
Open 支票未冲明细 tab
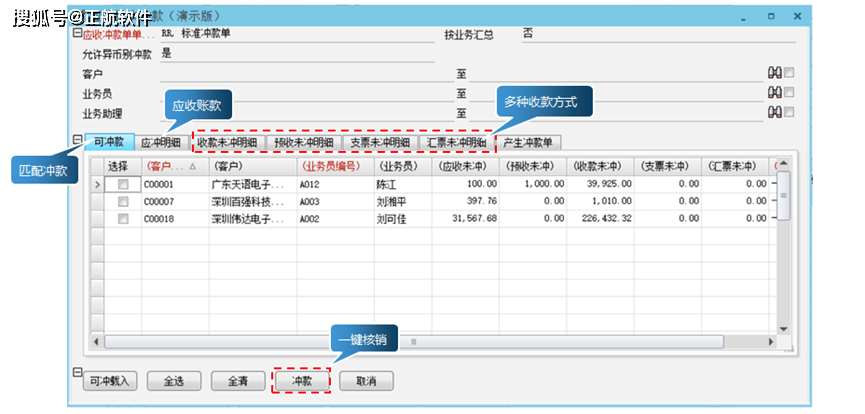tap(380, 142)
